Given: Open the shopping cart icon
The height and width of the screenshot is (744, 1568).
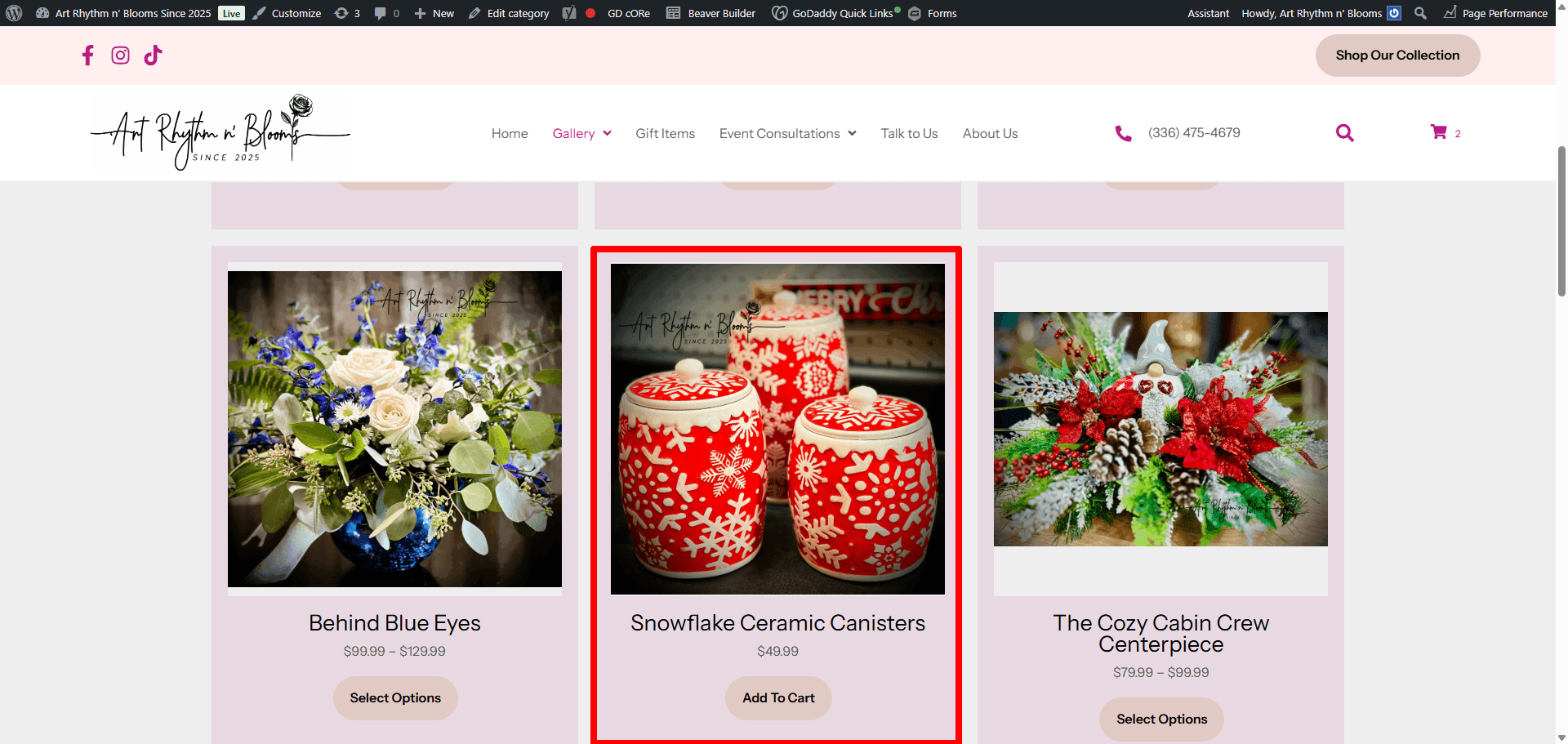Looking at the screenshot, I should (x=1439, y=132).
